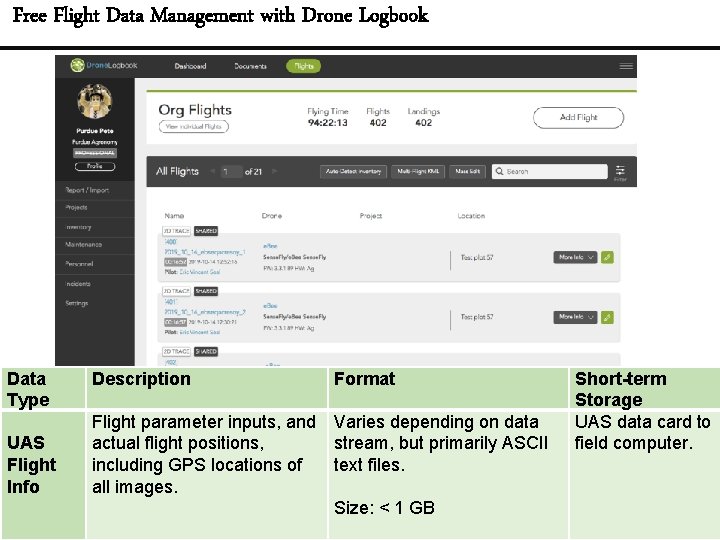The height and width of the screenshot is (540, 720).
Task: Click View Individual Flights button
Action: click(x=194, y=126)
